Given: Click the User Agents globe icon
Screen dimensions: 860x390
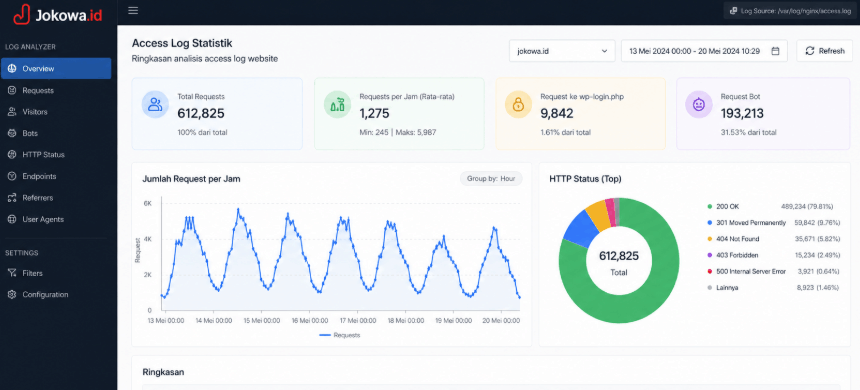Looking at the screenshot, I should coord(12,219).
